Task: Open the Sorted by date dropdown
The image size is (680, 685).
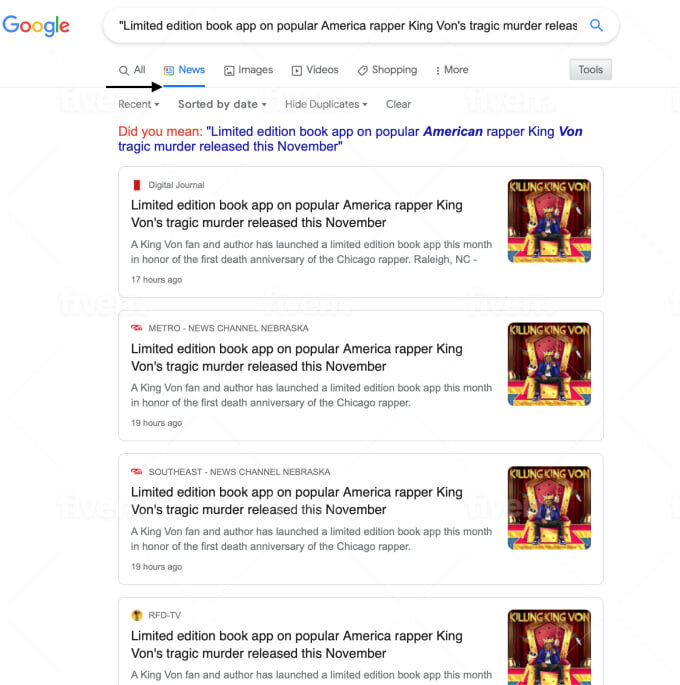Action: click(x=222, y=104)
